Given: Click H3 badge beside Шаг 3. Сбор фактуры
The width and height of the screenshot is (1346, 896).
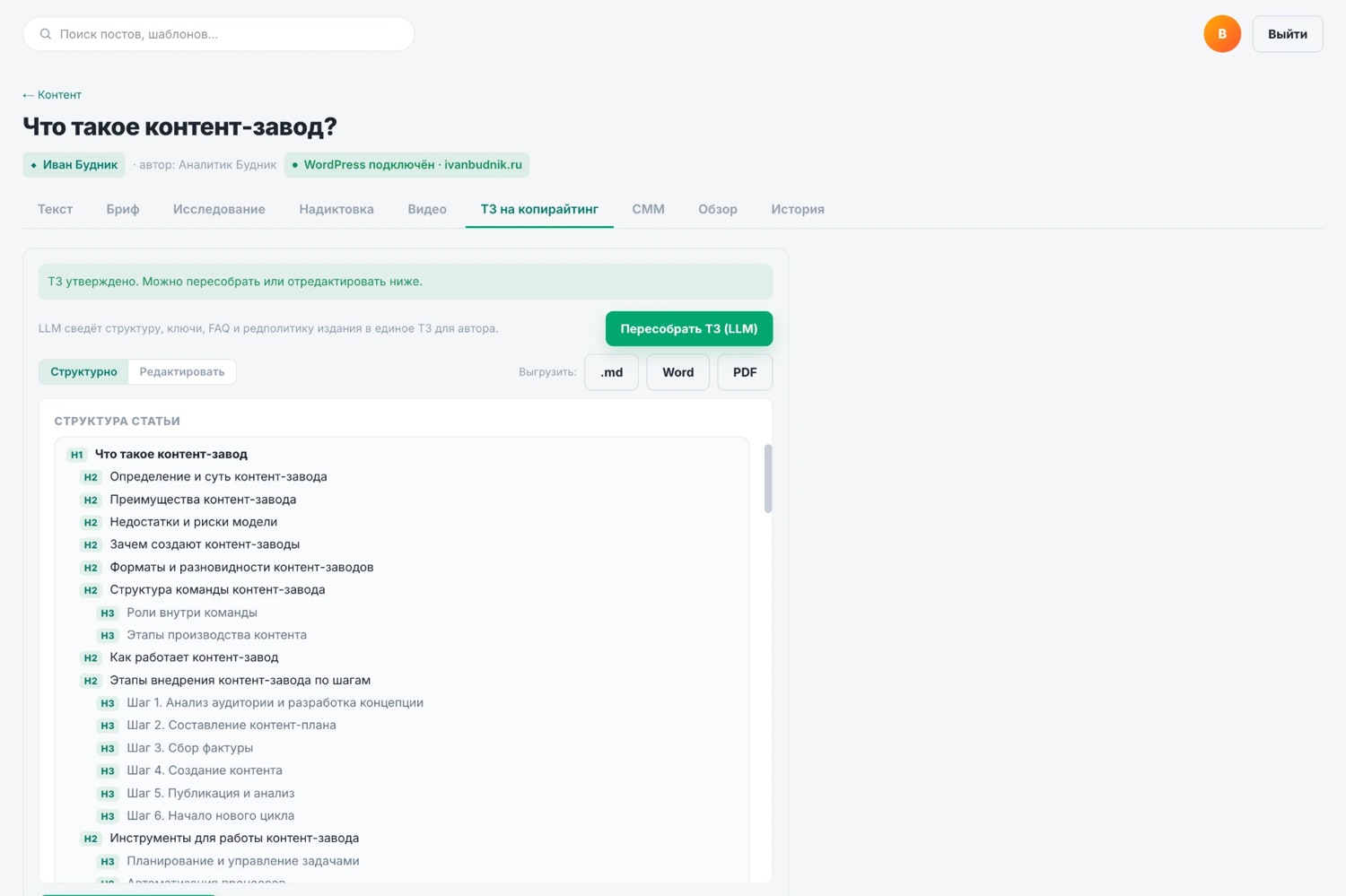Looking at the screenshot, I should pyautogui.click(x=108, y=748).
